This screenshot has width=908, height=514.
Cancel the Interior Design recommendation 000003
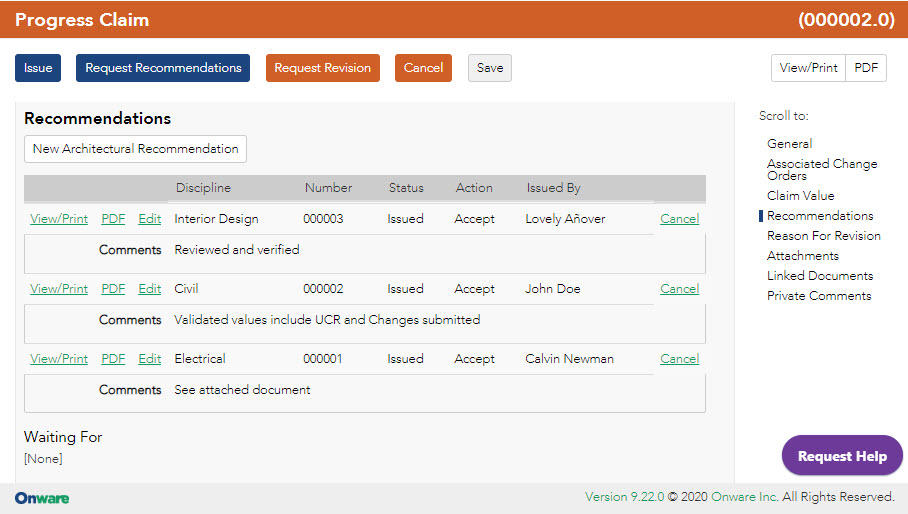(680, 219)
